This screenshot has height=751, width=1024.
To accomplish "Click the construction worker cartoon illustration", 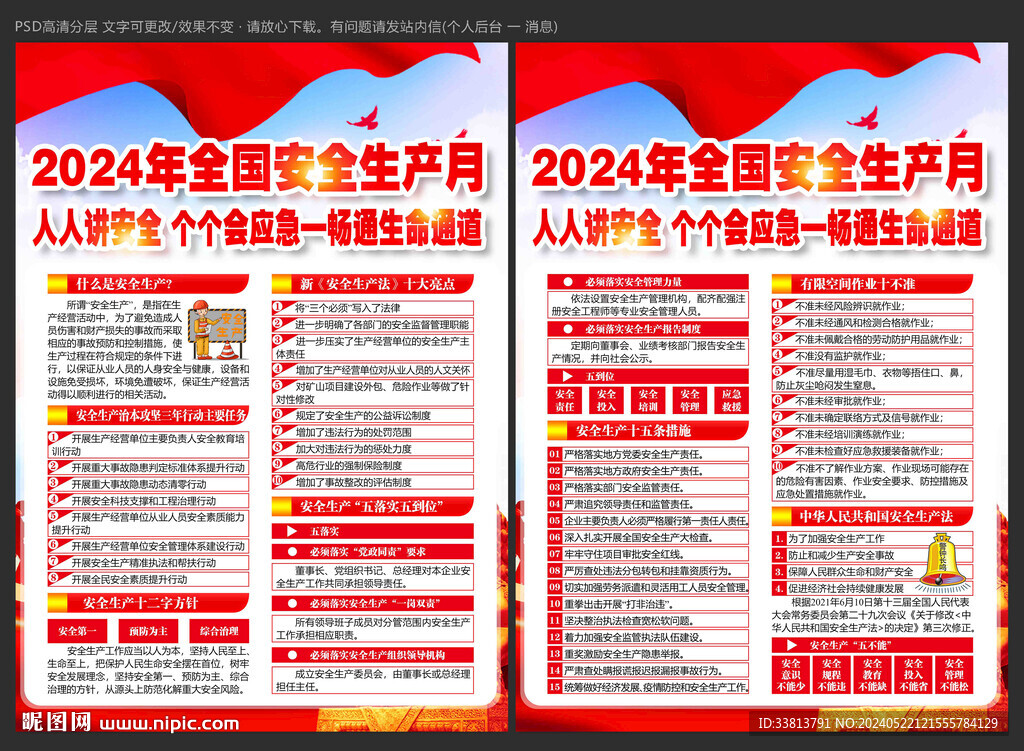I will [217, 330].
